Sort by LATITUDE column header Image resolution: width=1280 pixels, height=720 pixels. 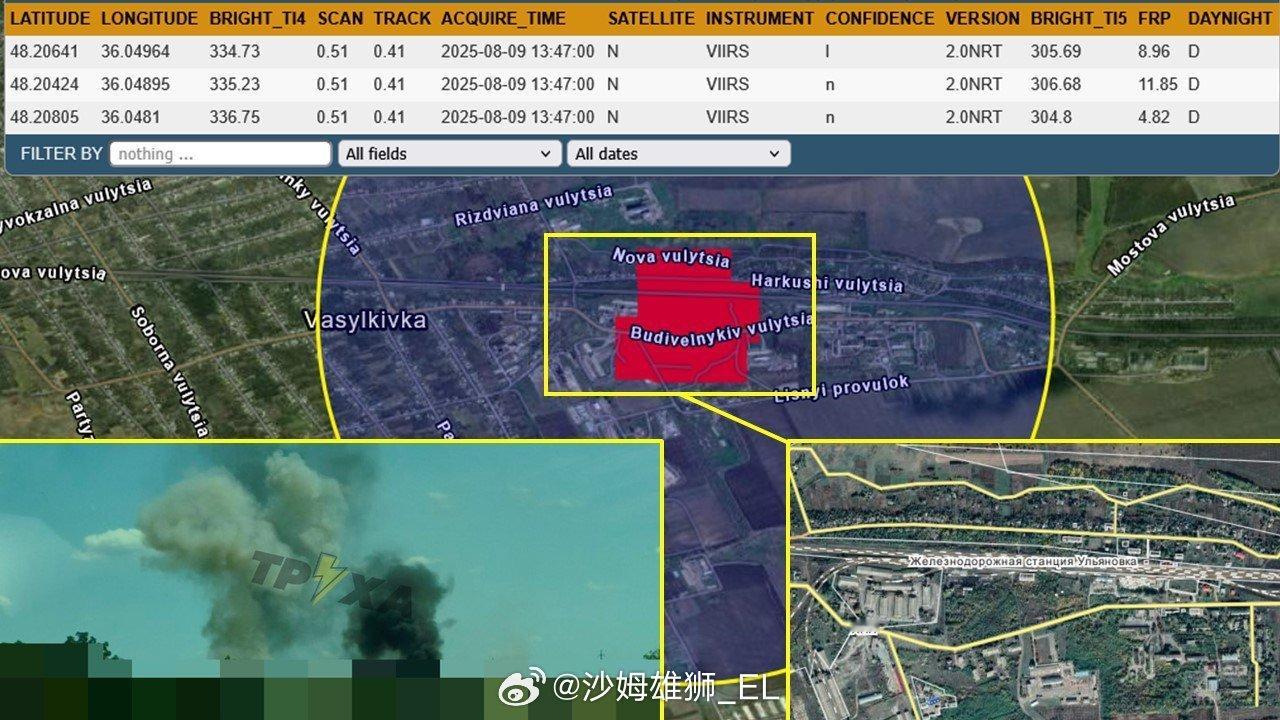coord(50,18)
